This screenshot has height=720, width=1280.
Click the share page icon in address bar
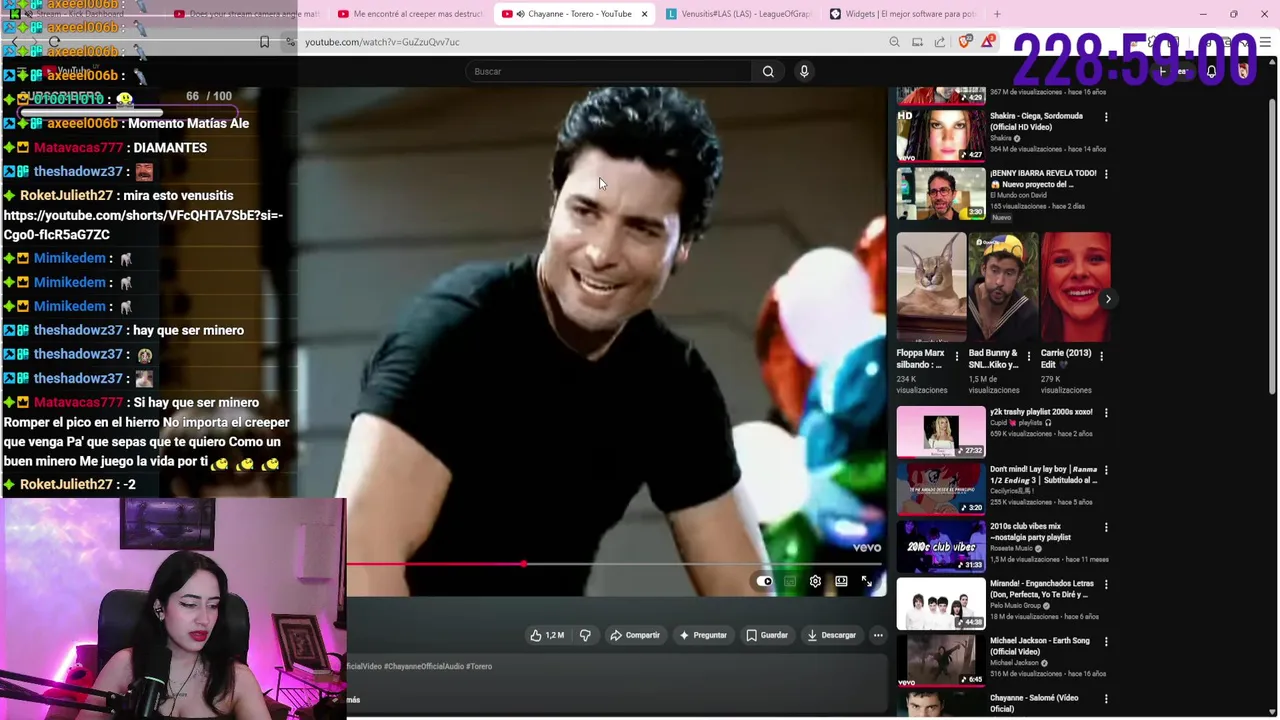[x=940, y=42]
